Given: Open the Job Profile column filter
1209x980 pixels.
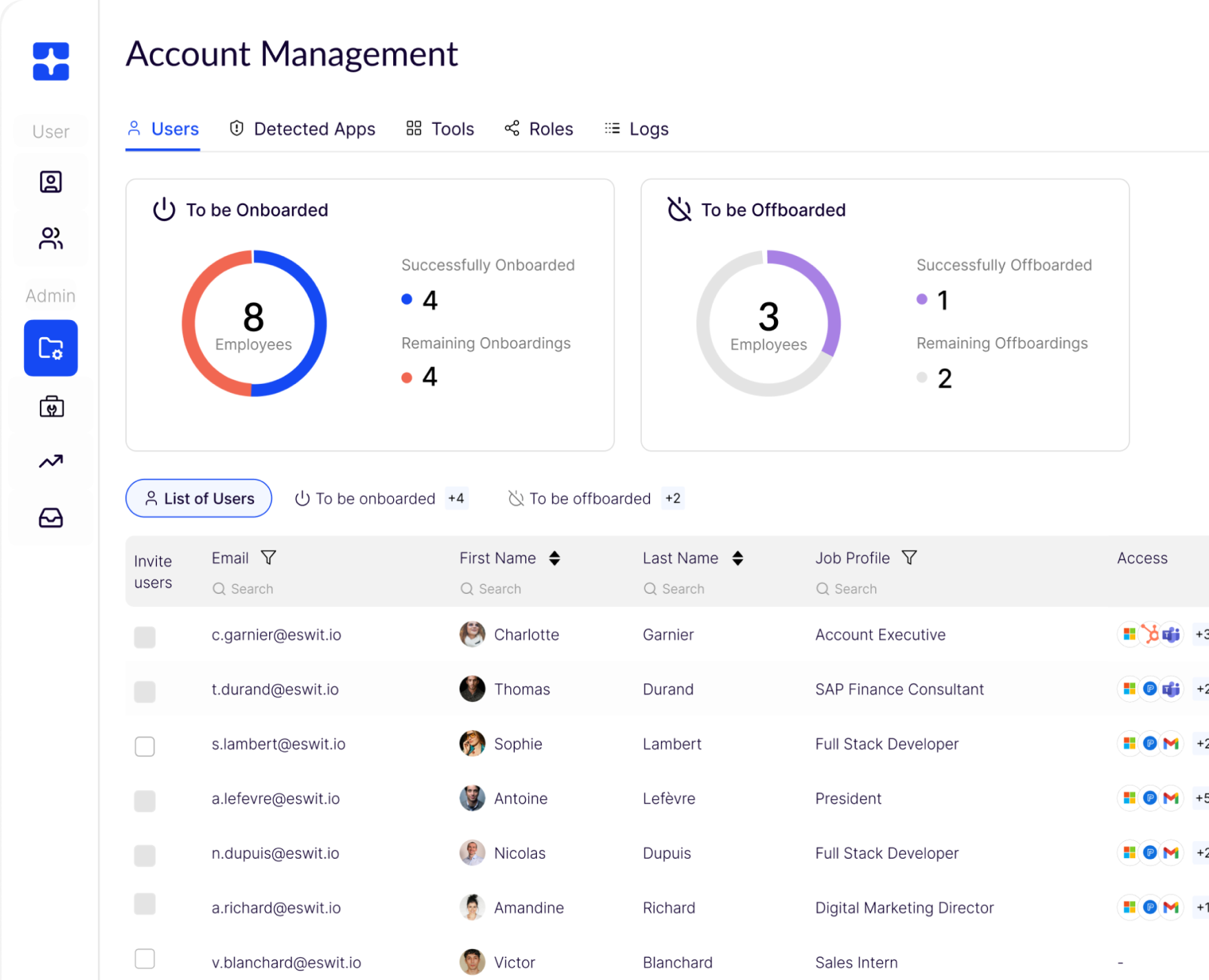Looking at the screenshot, I should pyautogui.click(x=909, y=557).
